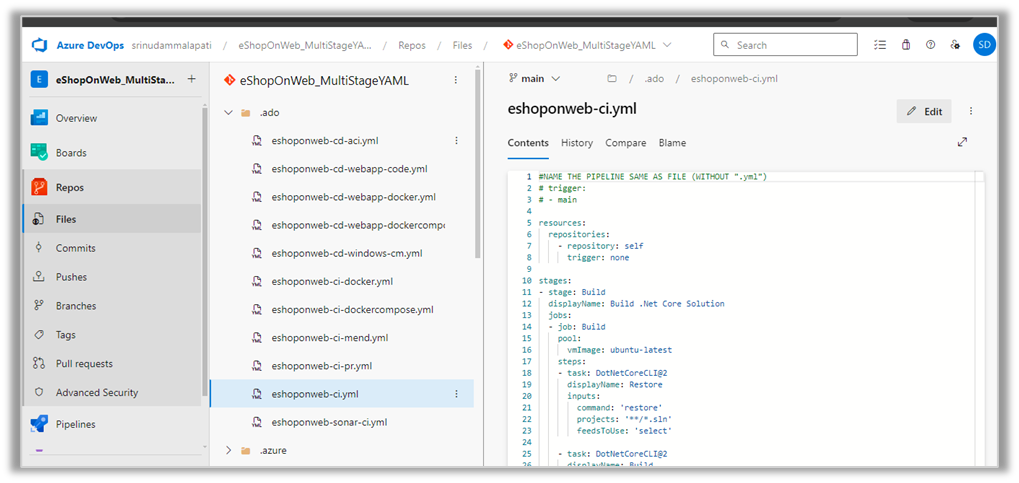This screenshot has width=1019, height=483.
Task: Switch to the Compare tab
Action: (626, 143)
